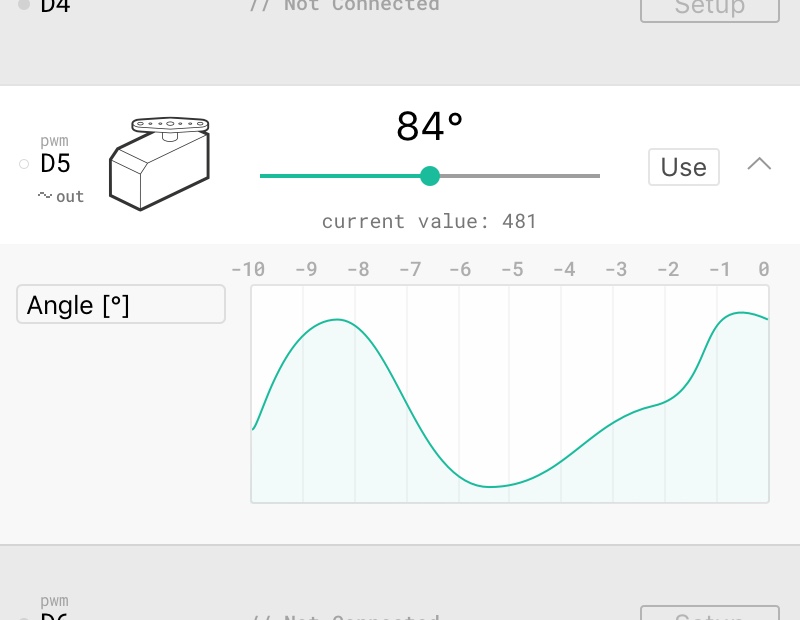The width and height of the screenshot is (800, 620).
Task: Click the Setup button in the D4 row
Action: pos(709,8)
